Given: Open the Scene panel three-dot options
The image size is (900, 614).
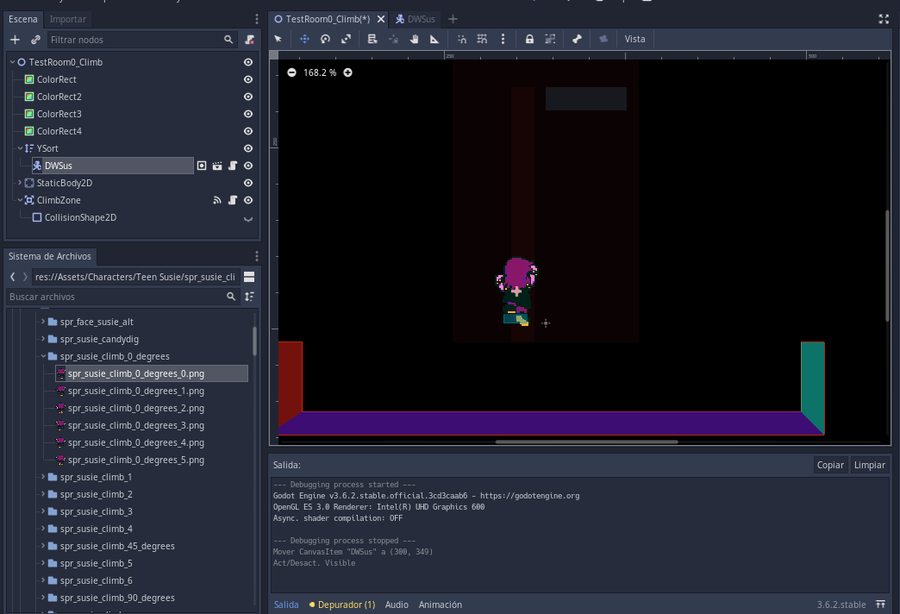Looking at the screenshot, I should click(x=257, y=19).
